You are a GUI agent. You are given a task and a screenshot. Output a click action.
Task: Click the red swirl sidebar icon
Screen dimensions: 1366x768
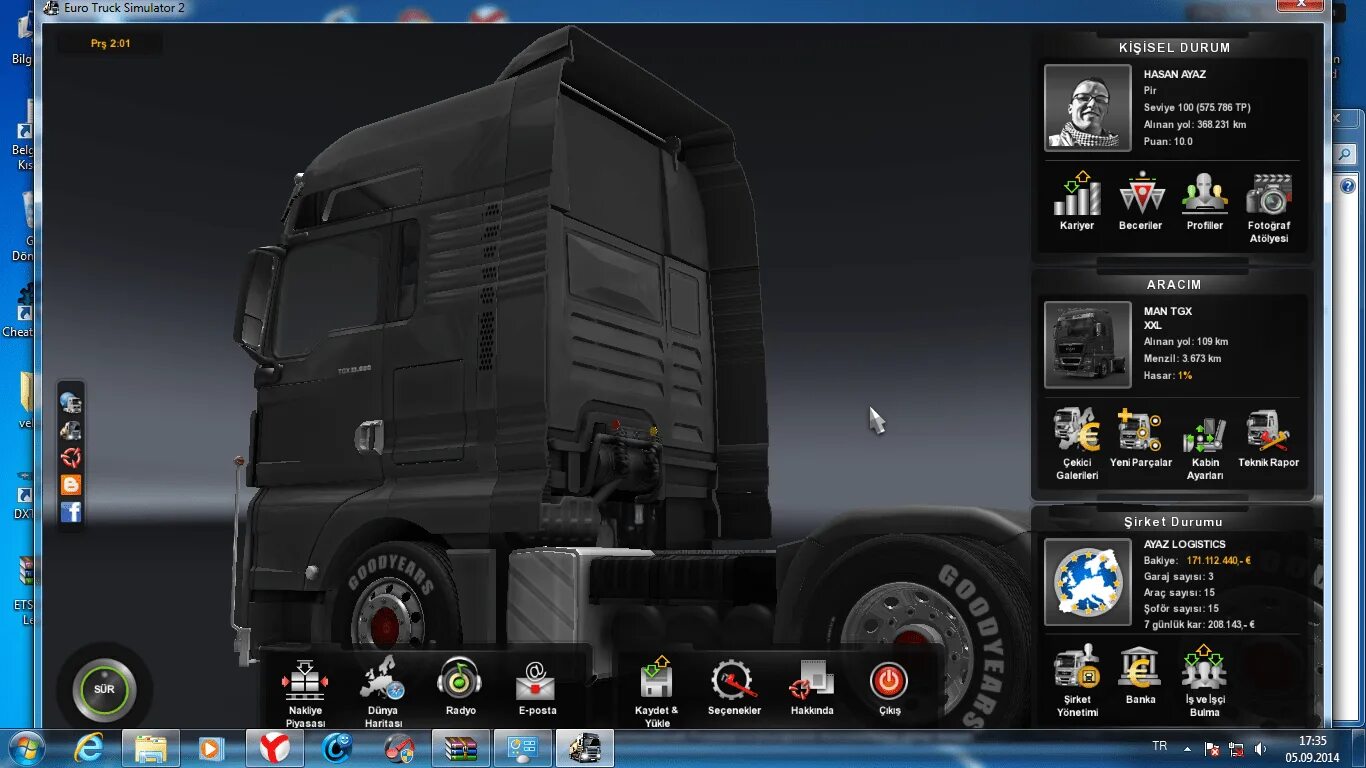pos(71,458)
